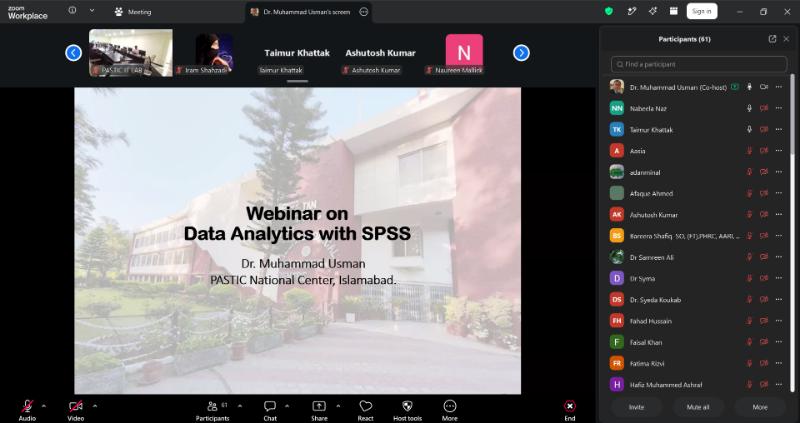This screenshot has height=423, width=800.
Task: Click the Invite button
Action: [x=636, y=407]
